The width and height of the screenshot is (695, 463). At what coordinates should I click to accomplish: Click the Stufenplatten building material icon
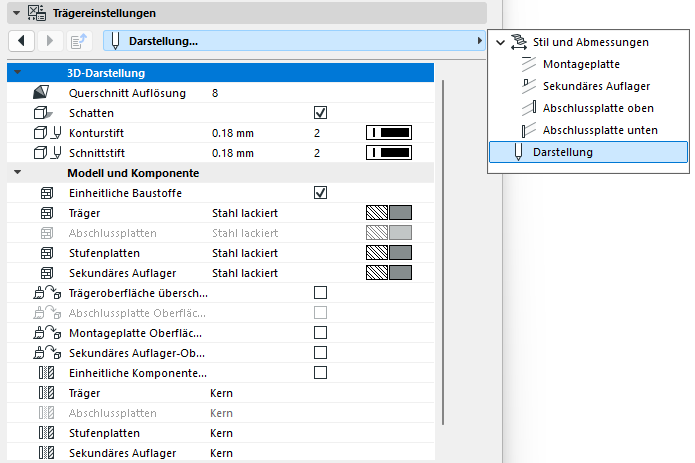coord(47,253)
